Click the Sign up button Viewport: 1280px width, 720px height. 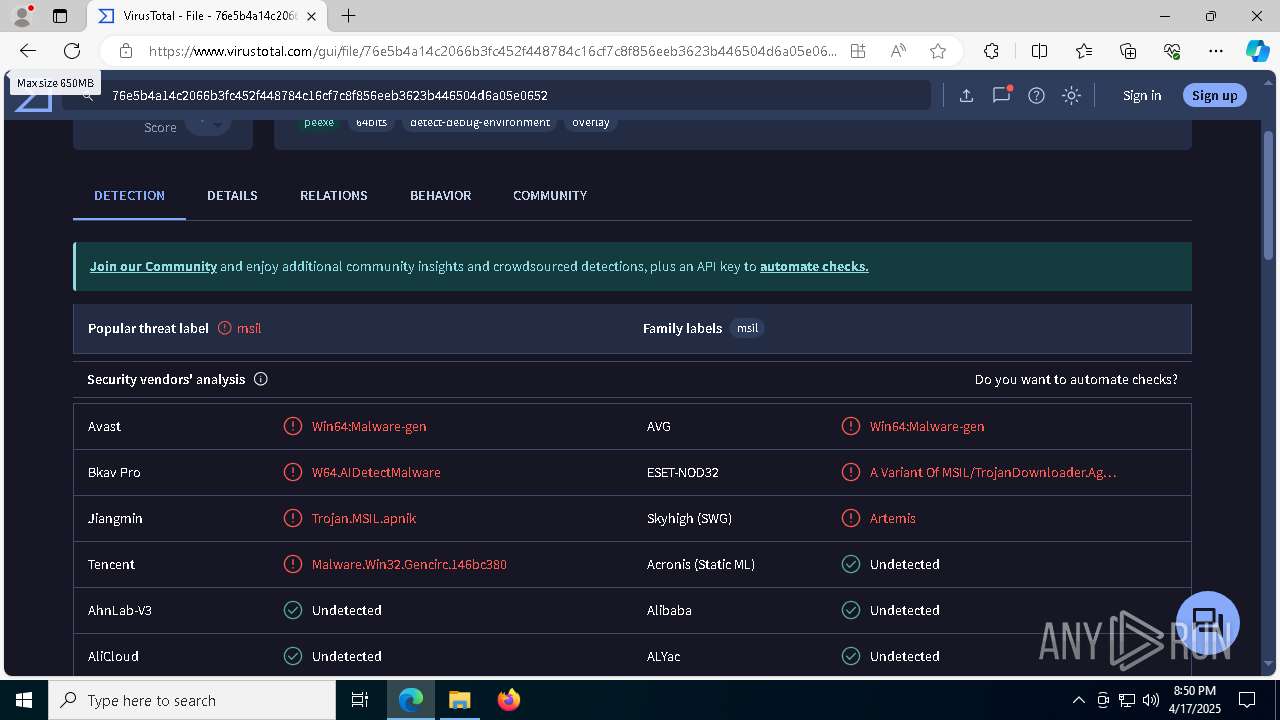[x=1214, y=95]
